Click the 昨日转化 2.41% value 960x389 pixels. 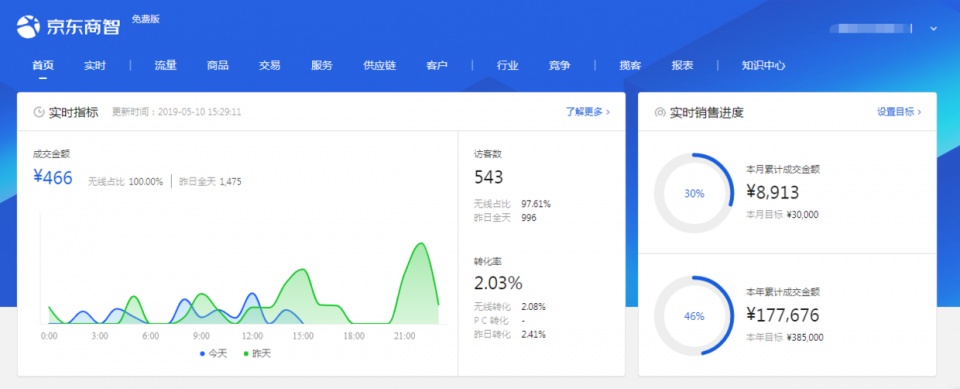509,334
